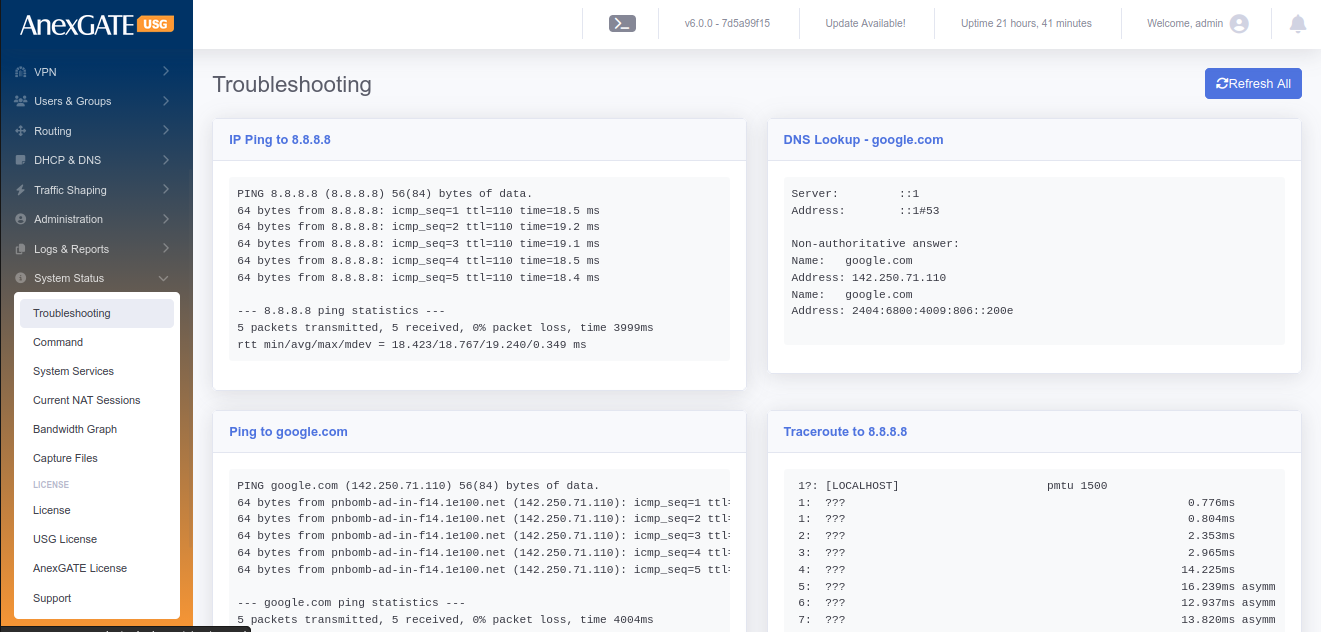Image resolution: width=1321 pixels, height=632 pixels.
Task: Click the Refresh All button
Action: pos(1253,84)
